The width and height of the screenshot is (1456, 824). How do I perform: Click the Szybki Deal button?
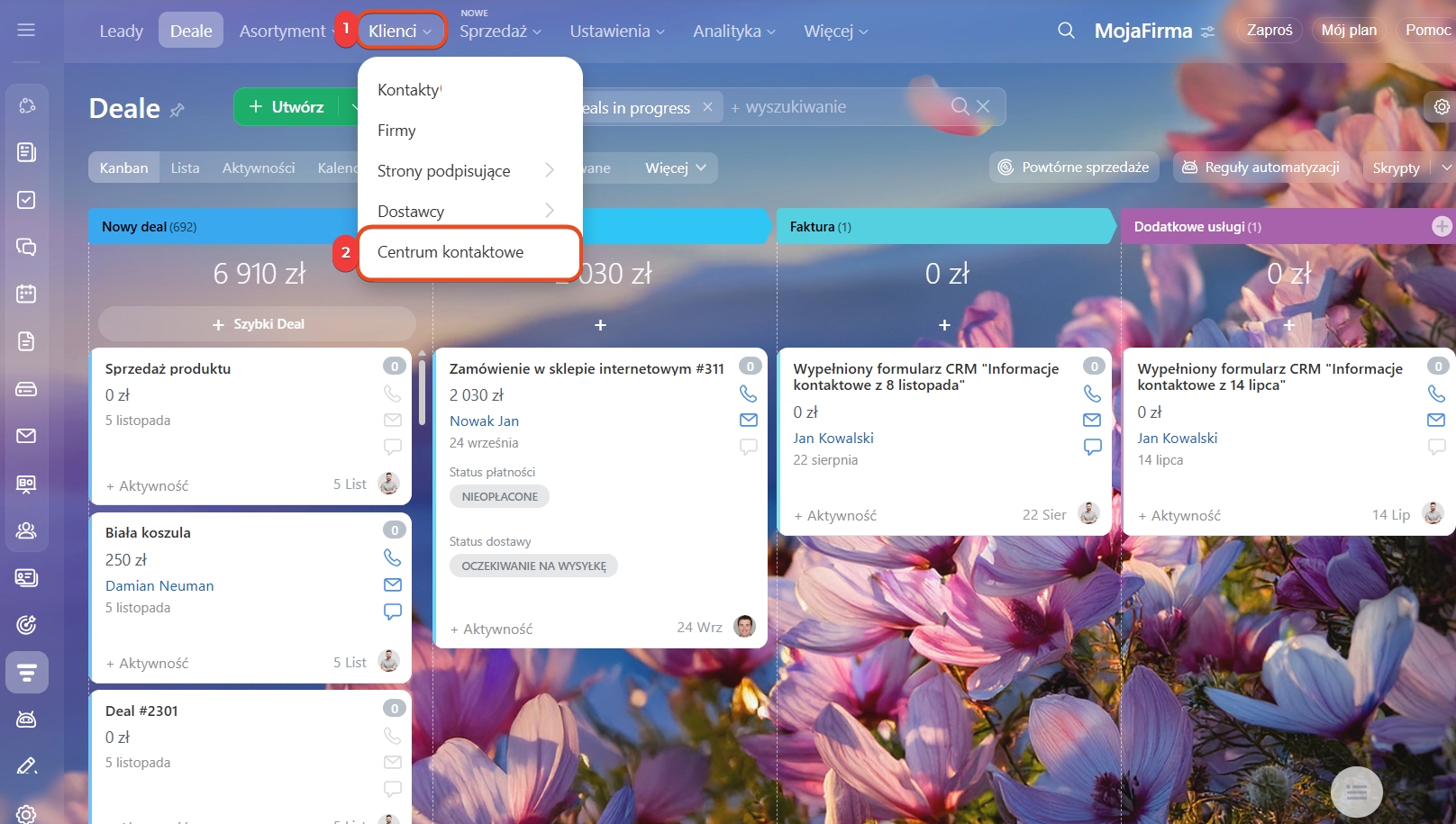click(258, 324)
